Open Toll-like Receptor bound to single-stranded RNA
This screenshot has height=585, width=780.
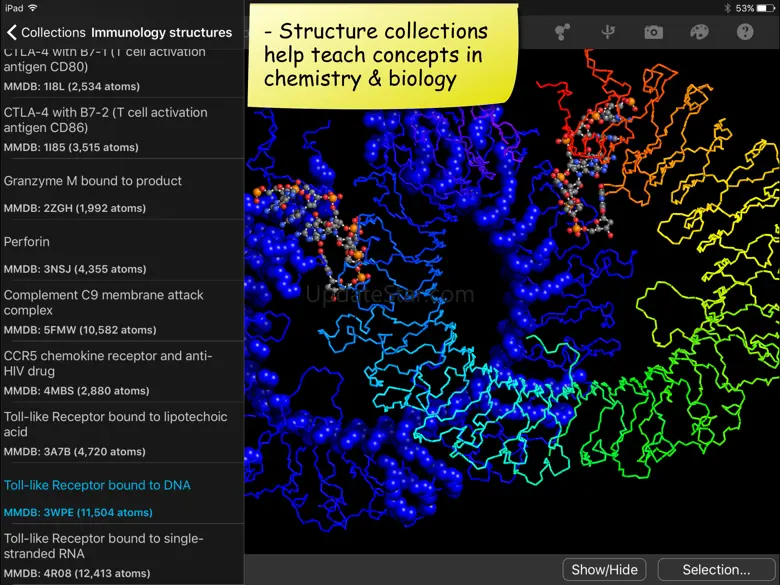tap(122, 554)
